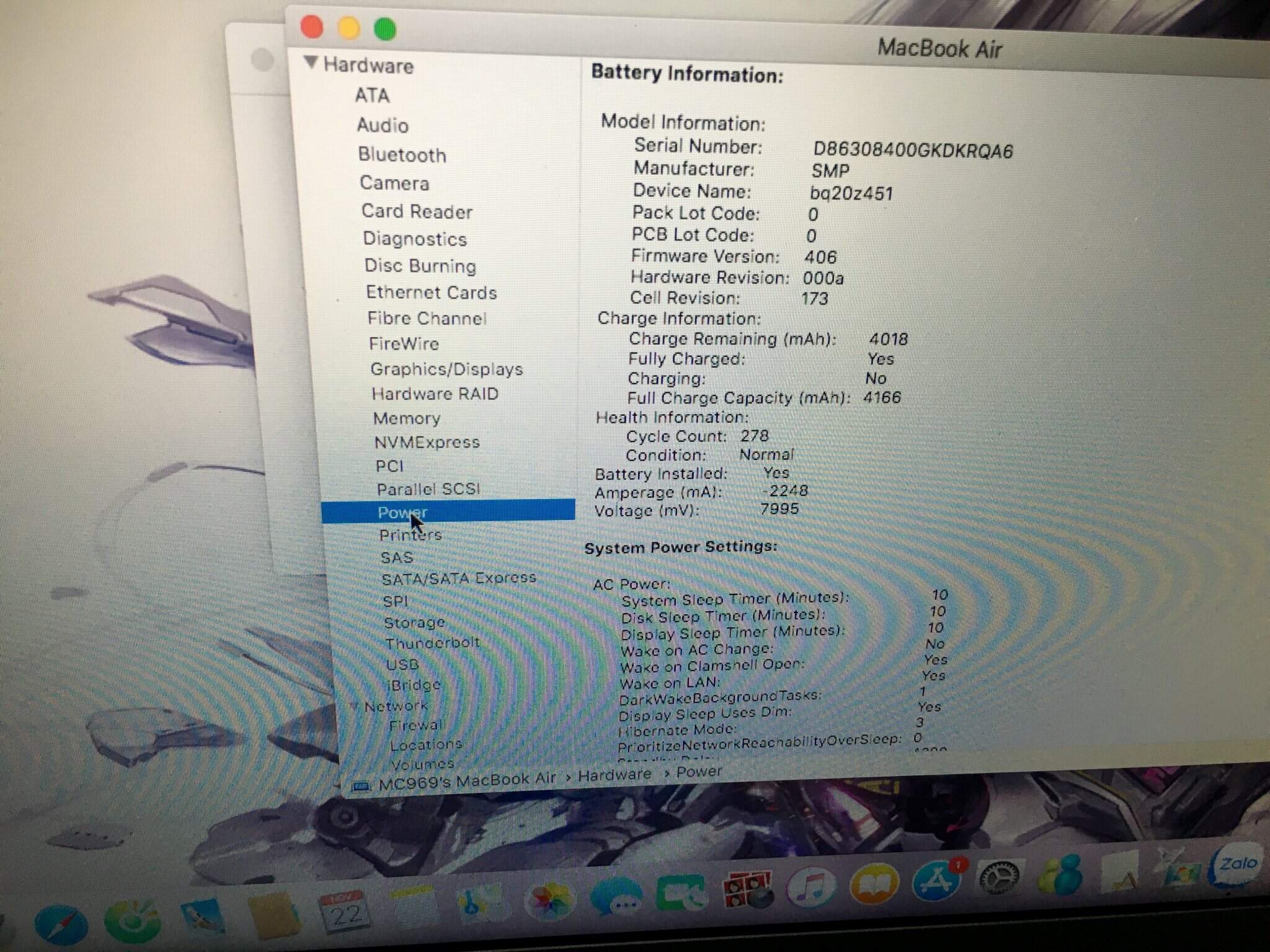This screenshot has width=1270, height=952.
Task: Click the serial number D86308400GKDKRQA6
Action: [913, 151]
